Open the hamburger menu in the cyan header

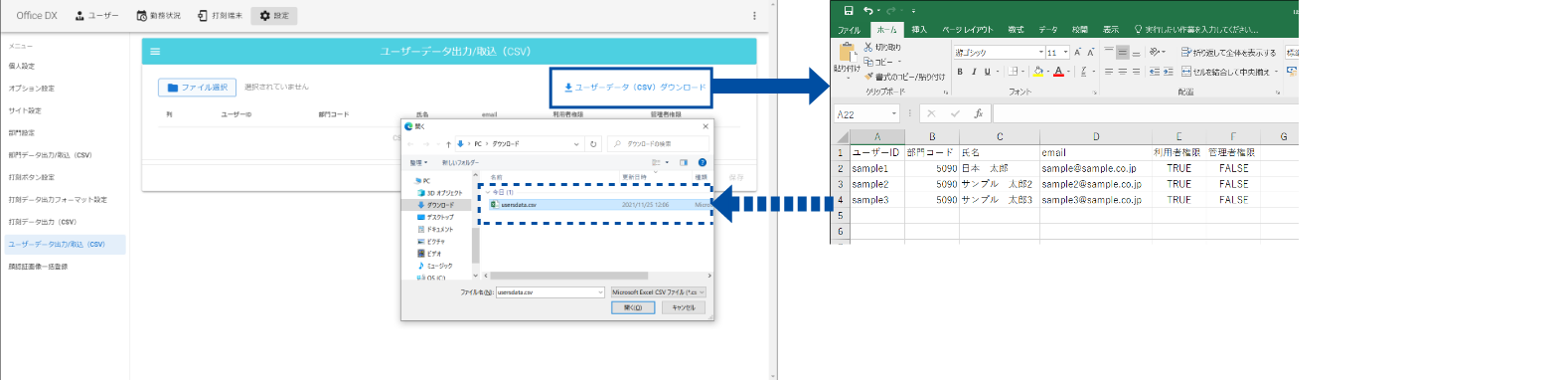point(155,51)
